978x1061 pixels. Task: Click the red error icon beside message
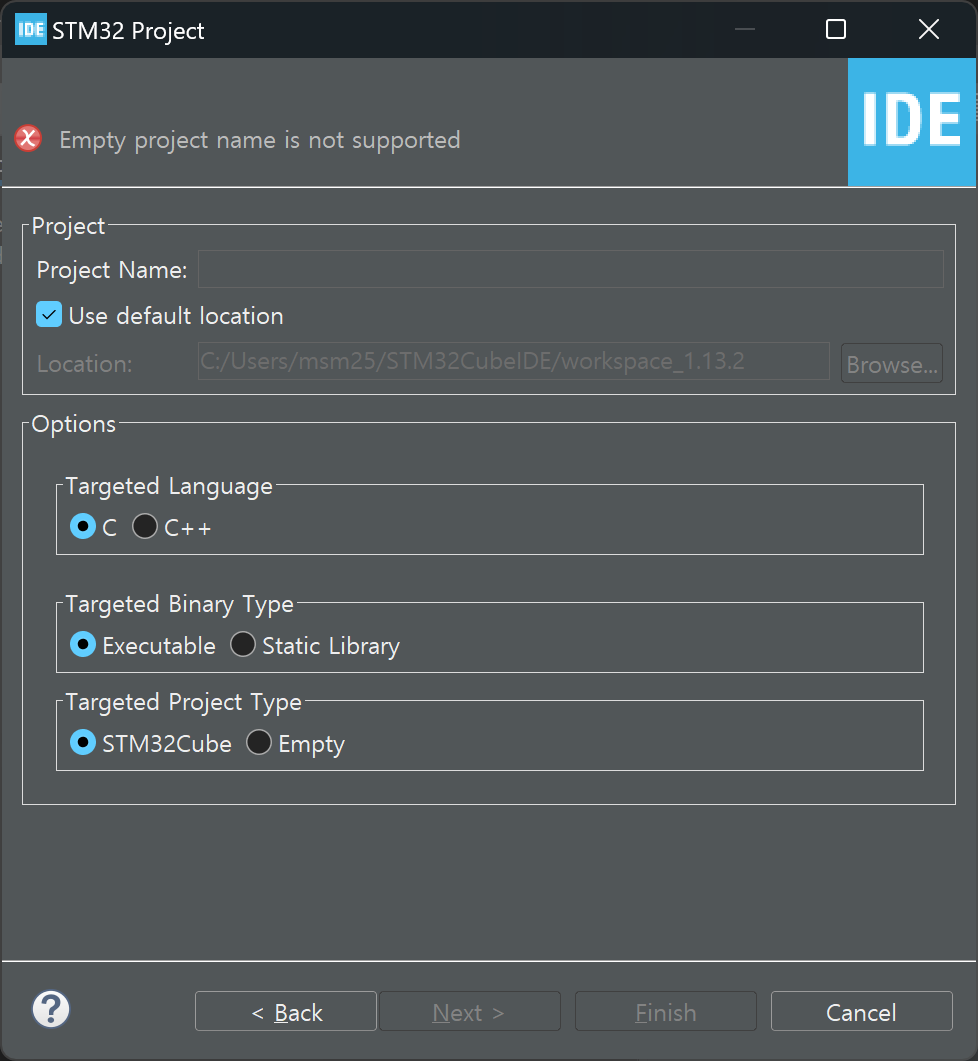28,139
